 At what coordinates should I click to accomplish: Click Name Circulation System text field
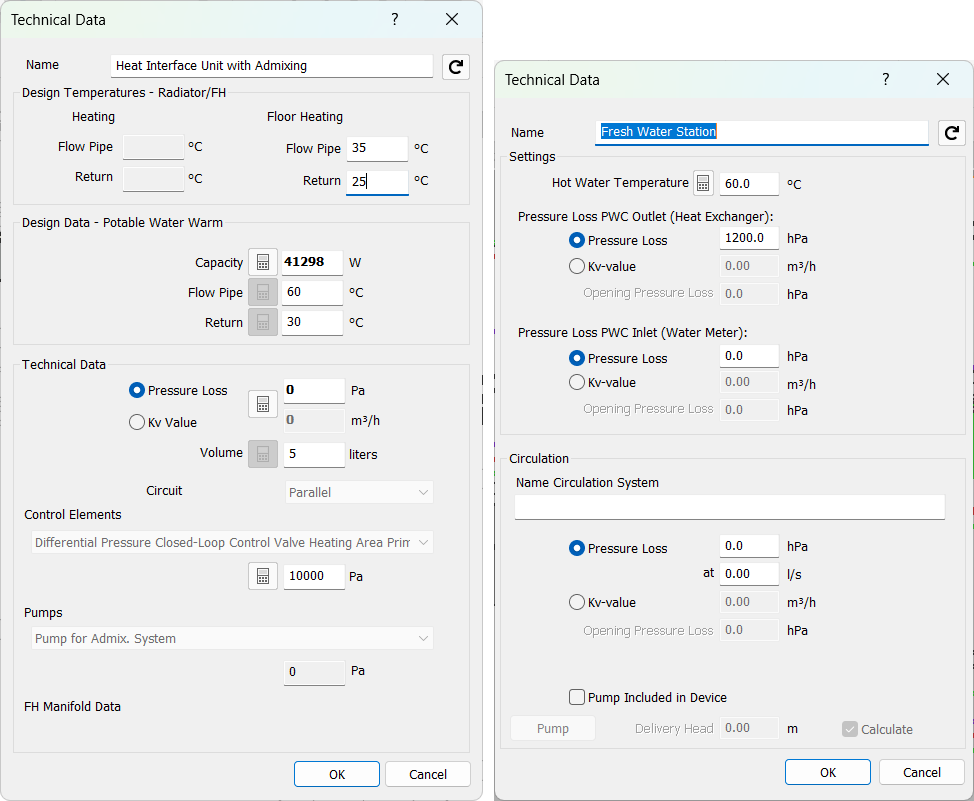point(730,507)
